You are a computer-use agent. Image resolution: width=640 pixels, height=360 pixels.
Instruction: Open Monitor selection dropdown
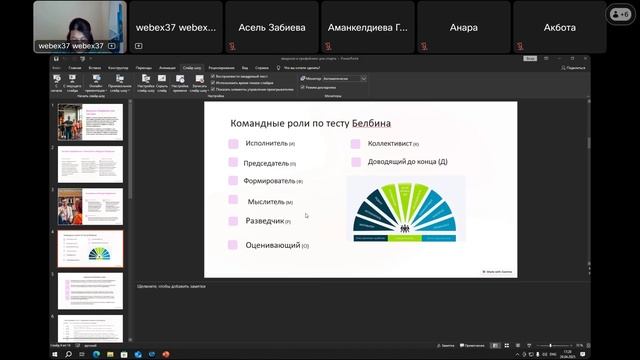click(344, 78)
